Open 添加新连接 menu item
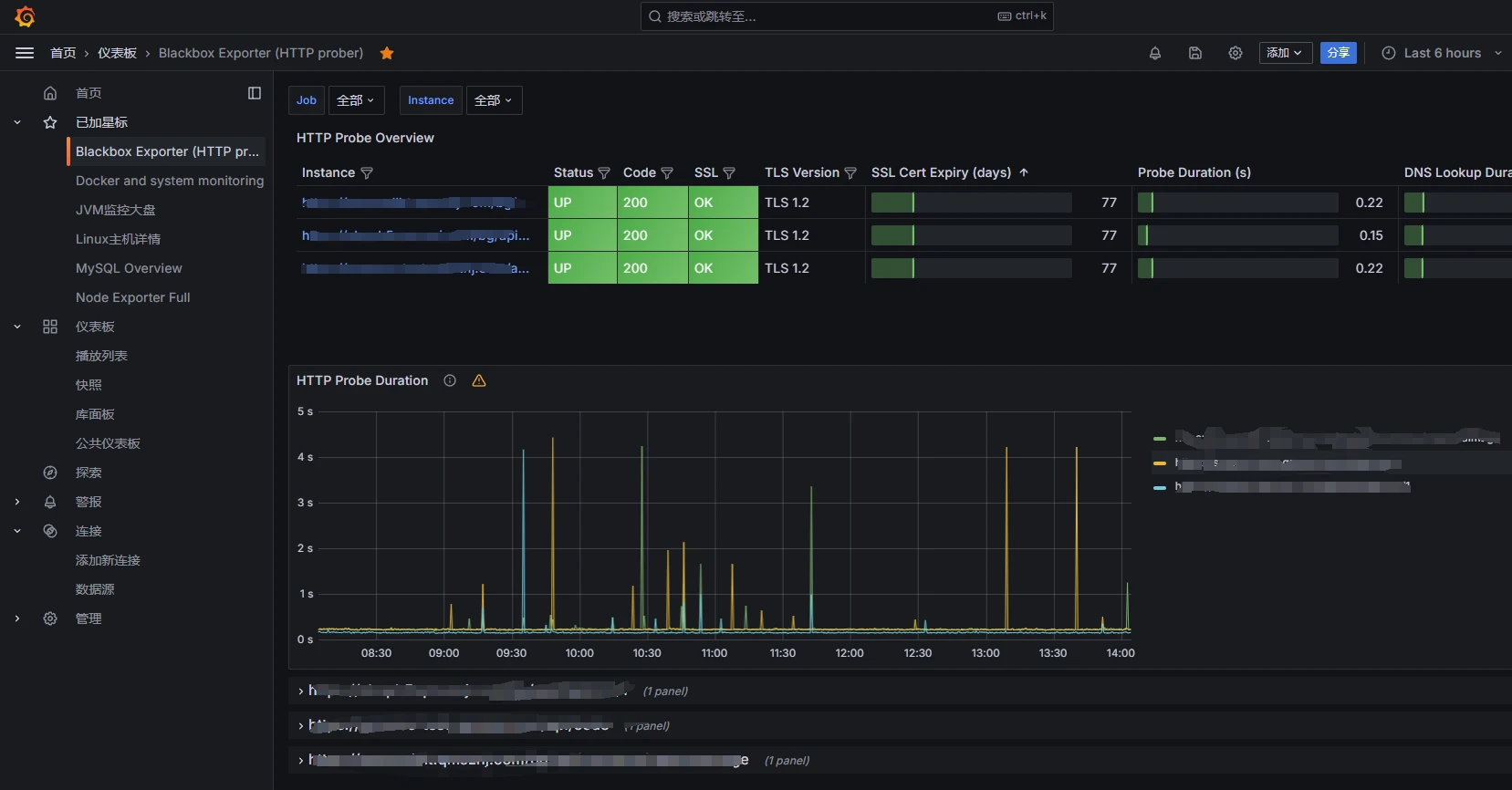The width and height of the screenshot is (1512, 790). point(108,560)
